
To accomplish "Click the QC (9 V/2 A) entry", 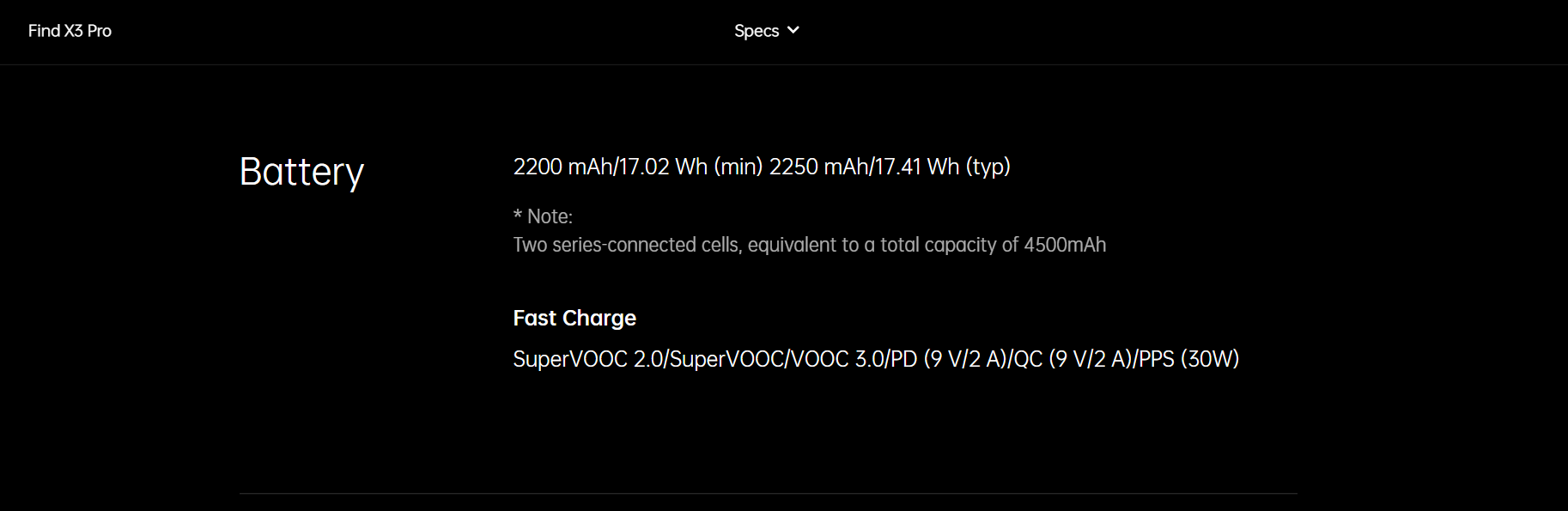I will pyautogui.click(x=1073, y=359).
